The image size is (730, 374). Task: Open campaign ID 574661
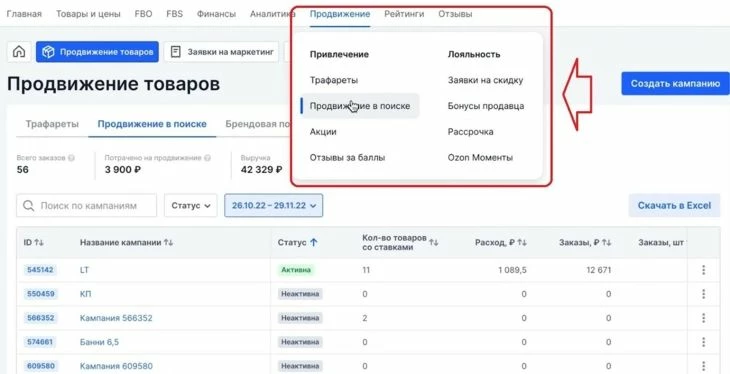tap(40, 342)
